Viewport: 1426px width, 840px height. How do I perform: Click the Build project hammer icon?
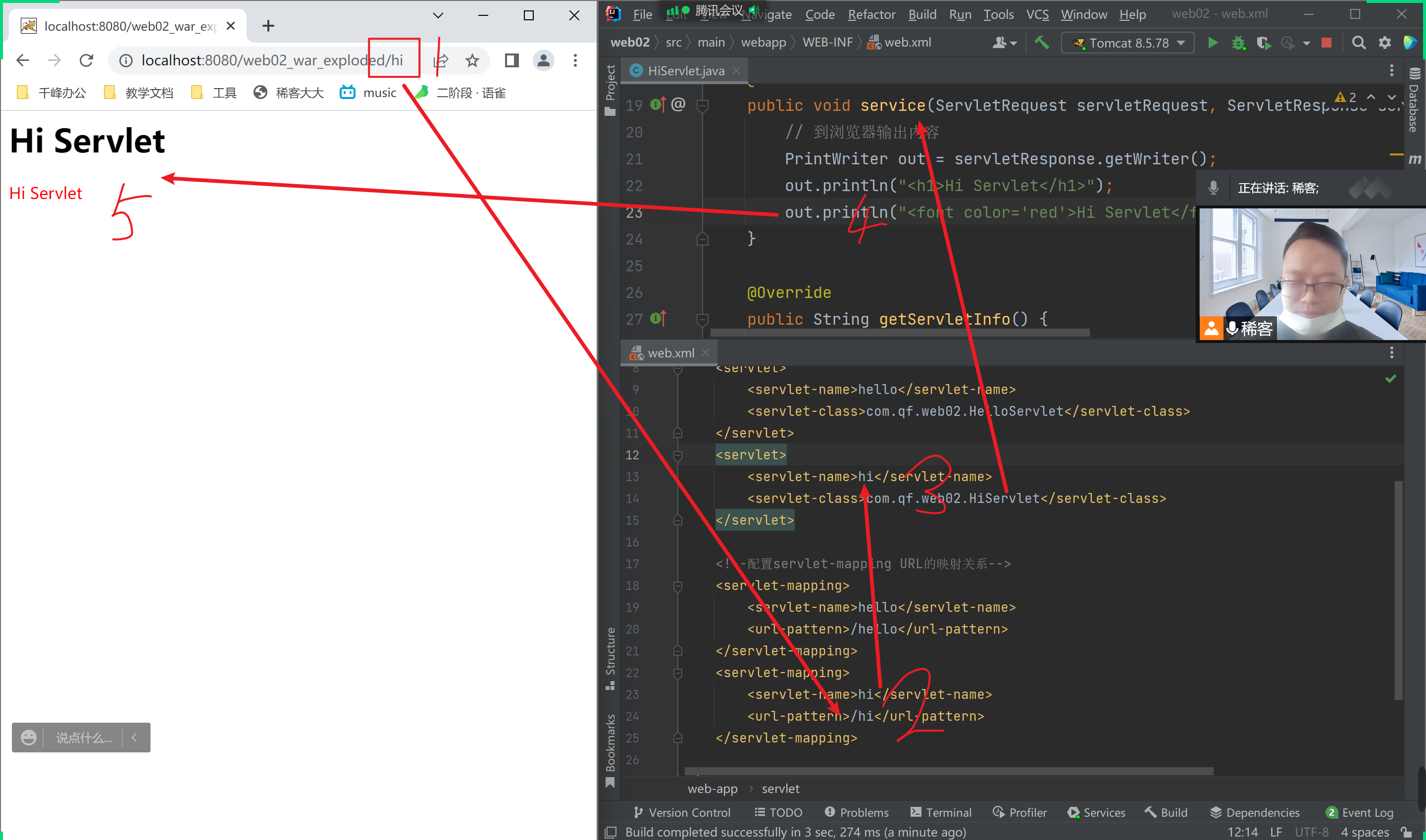[x=1041, y=43]
